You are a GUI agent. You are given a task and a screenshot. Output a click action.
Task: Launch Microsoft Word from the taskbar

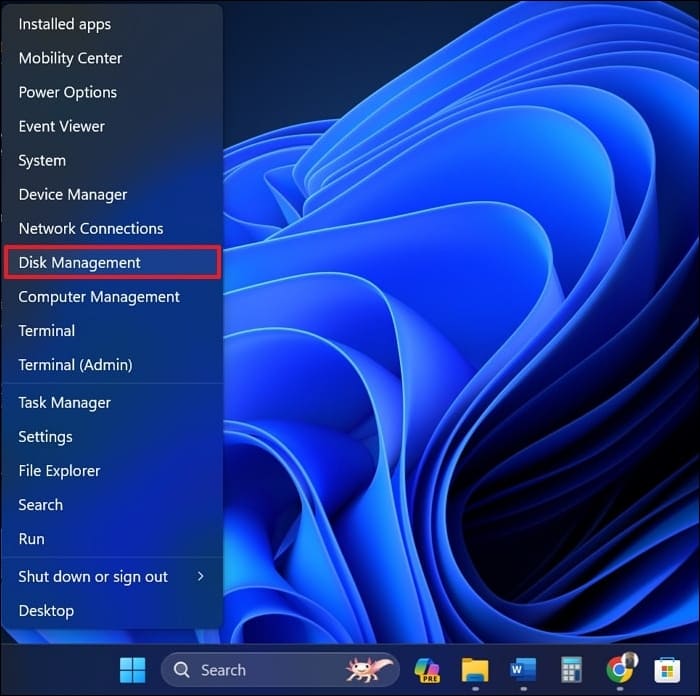523,670
